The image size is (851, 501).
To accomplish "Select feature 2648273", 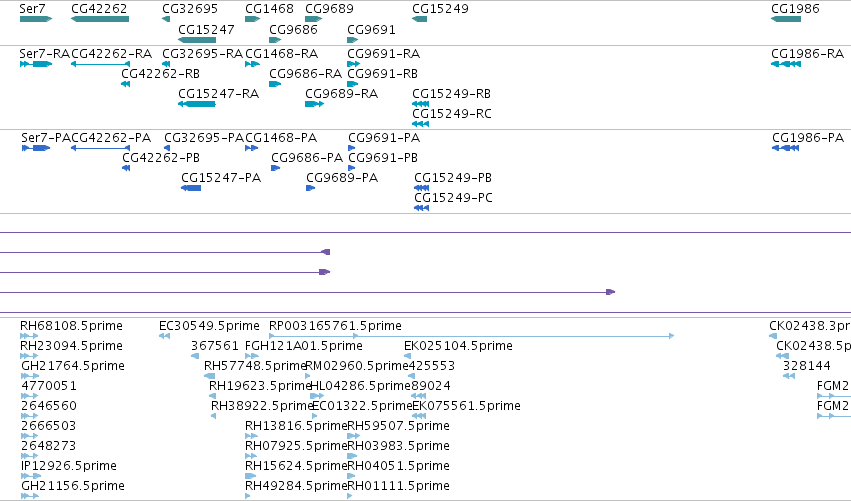I will pos(30,456).
